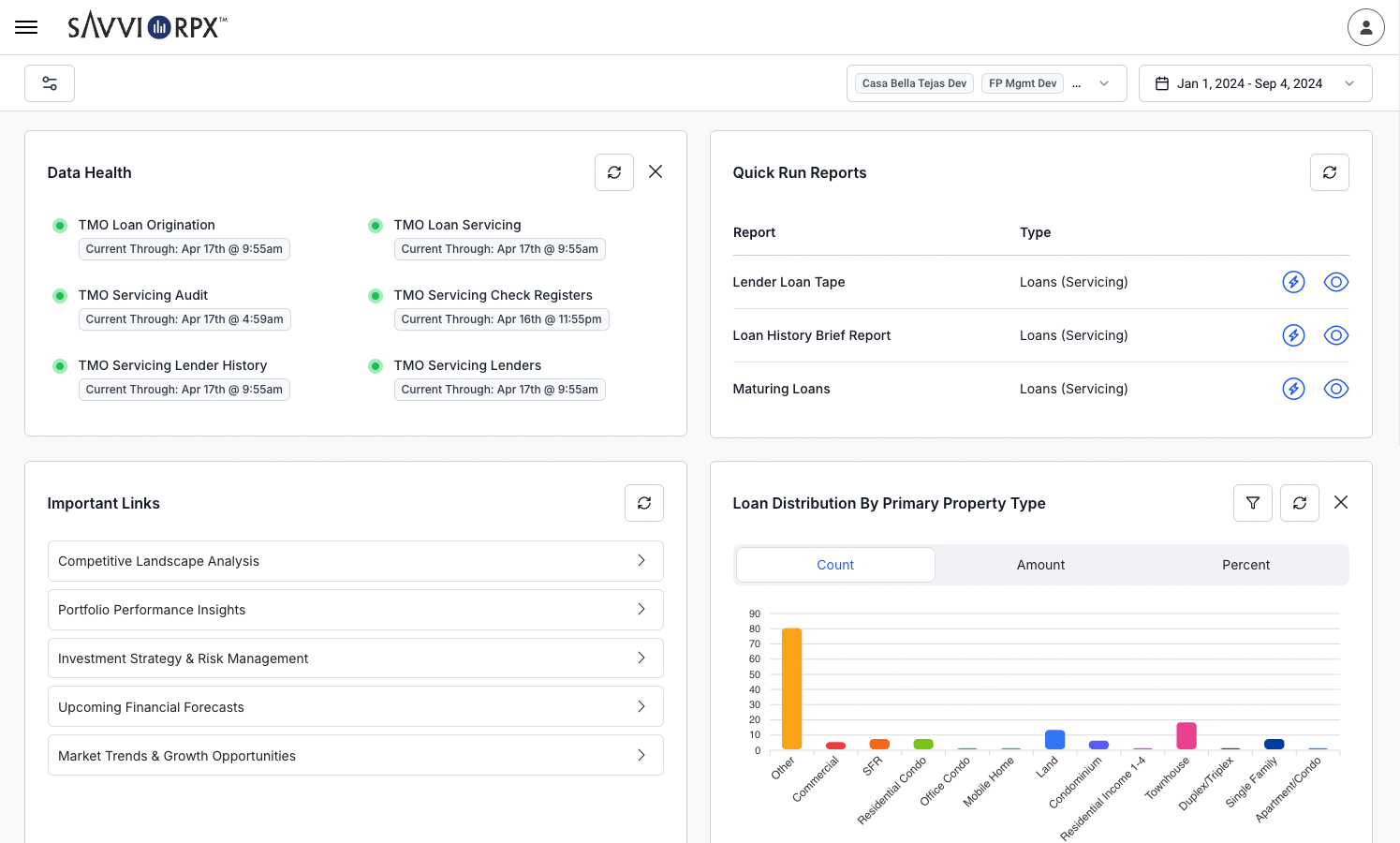Open the filter settings sliders button
This screenshot has width=1400, height=843.
tap(50, 83)
